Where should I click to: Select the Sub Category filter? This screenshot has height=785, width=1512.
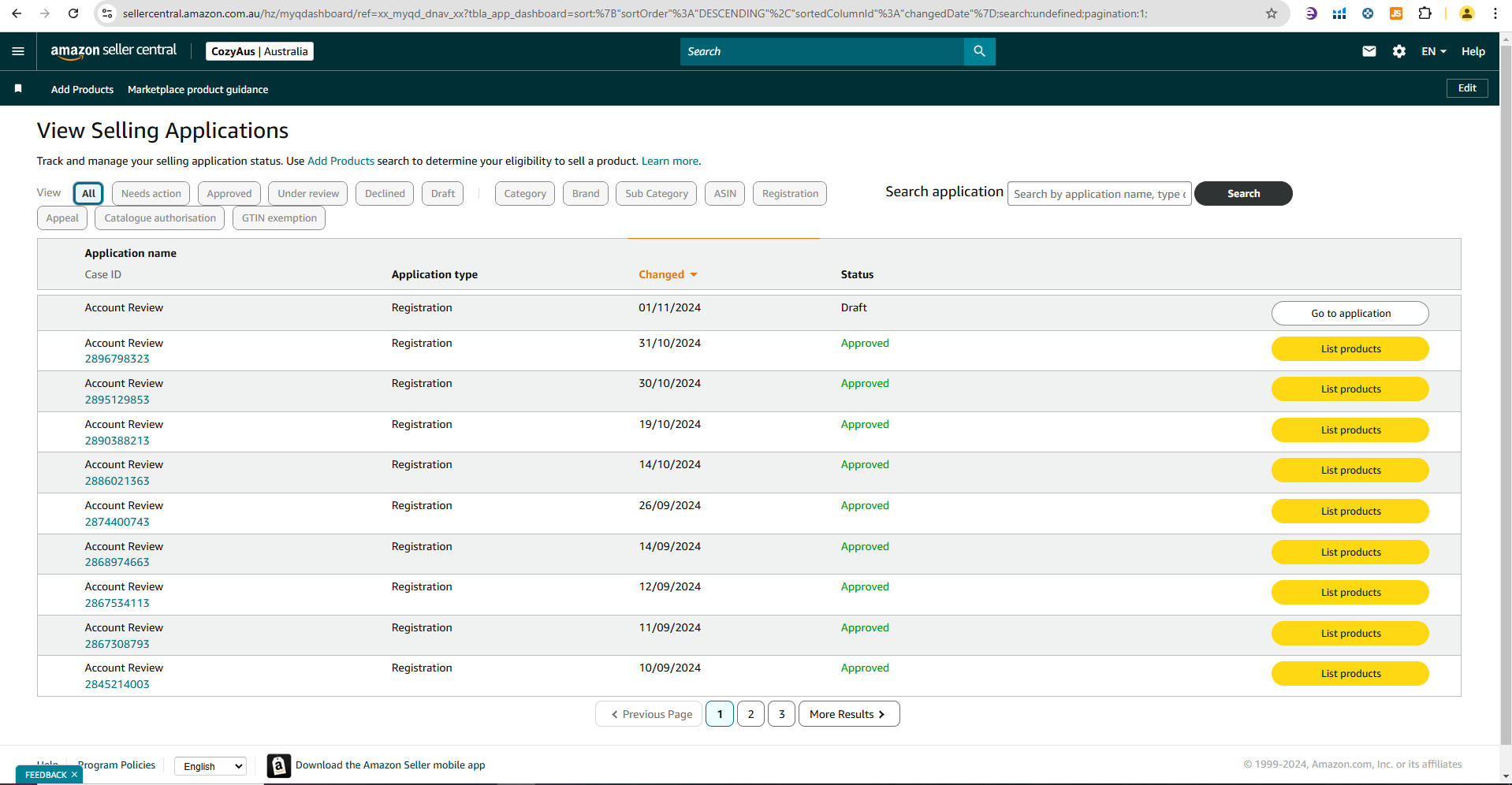pos(657,193)
